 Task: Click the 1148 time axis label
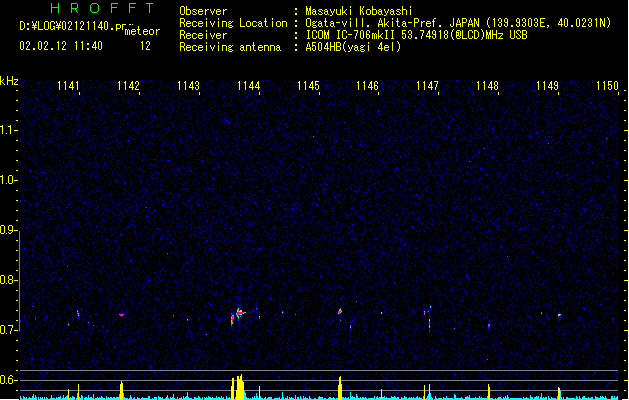point(487,86)
